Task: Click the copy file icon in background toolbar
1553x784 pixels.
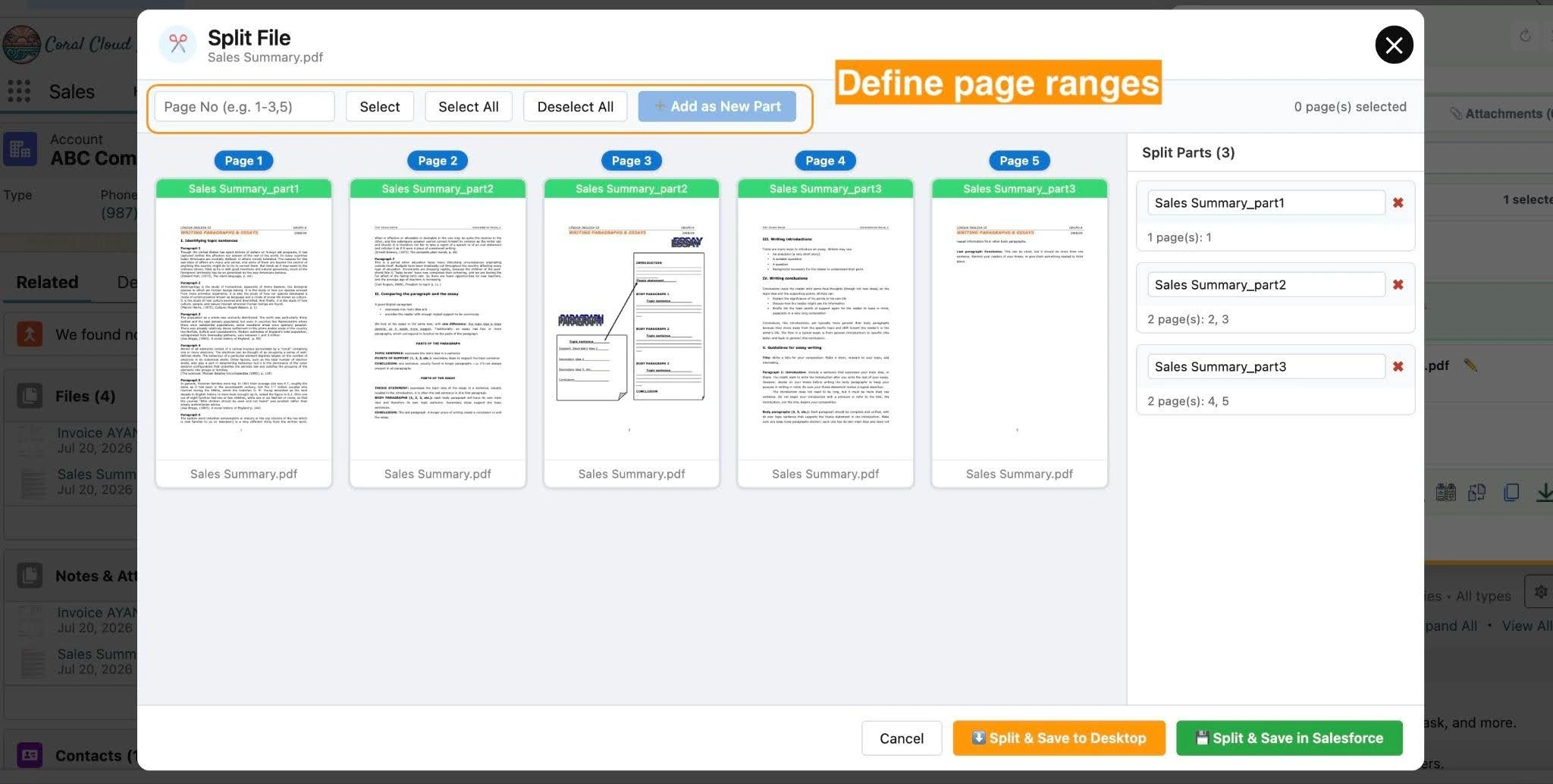Action: tap(1511, 492)
